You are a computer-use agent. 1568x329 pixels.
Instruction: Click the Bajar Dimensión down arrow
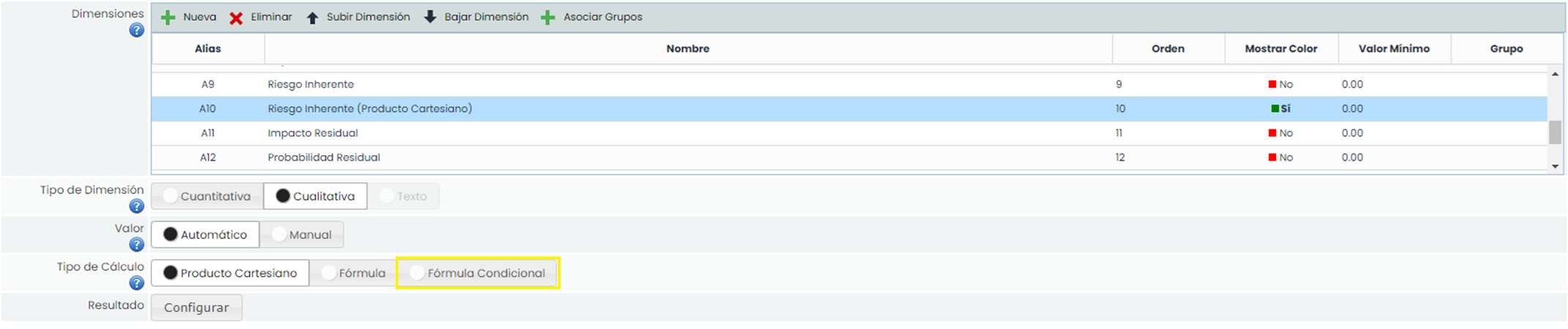coord(430,17)
